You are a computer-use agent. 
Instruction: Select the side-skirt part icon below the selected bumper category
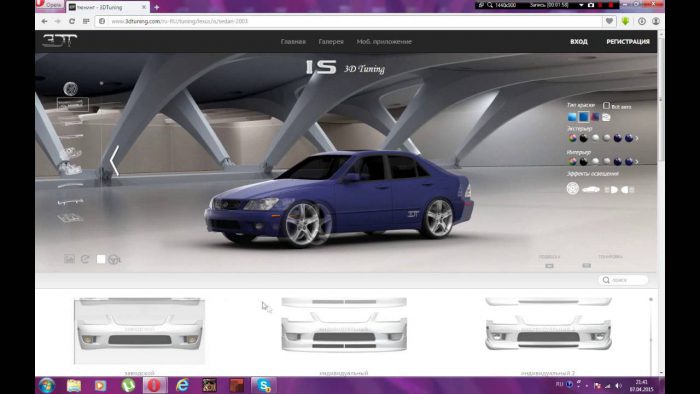[71, 122]
